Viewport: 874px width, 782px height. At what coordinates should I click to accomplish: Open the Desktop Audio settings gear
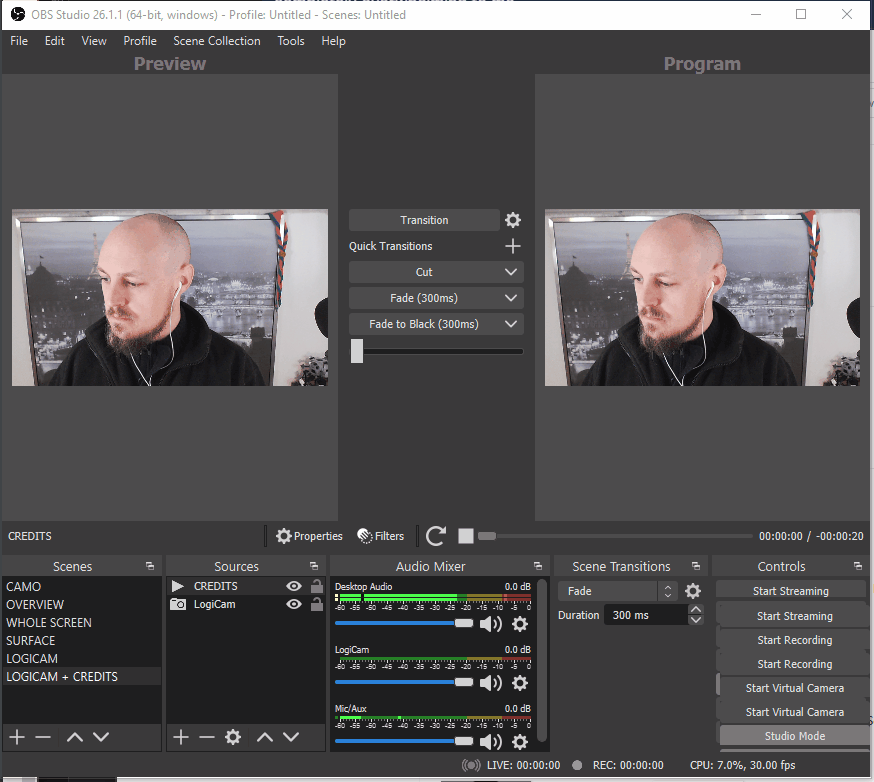coord(520,624)
